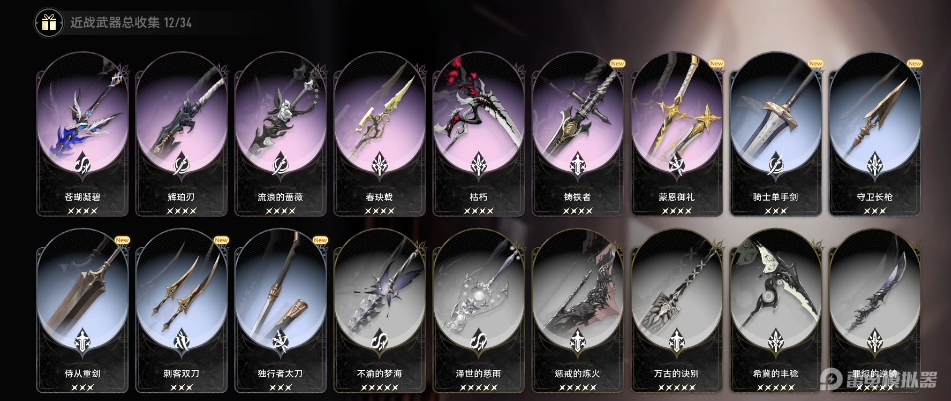Image resolution: width=951 pixels, height=401 pixels.
Task: Click the dual-blade type icon on 刺客双刀
Action: point(181,342)
